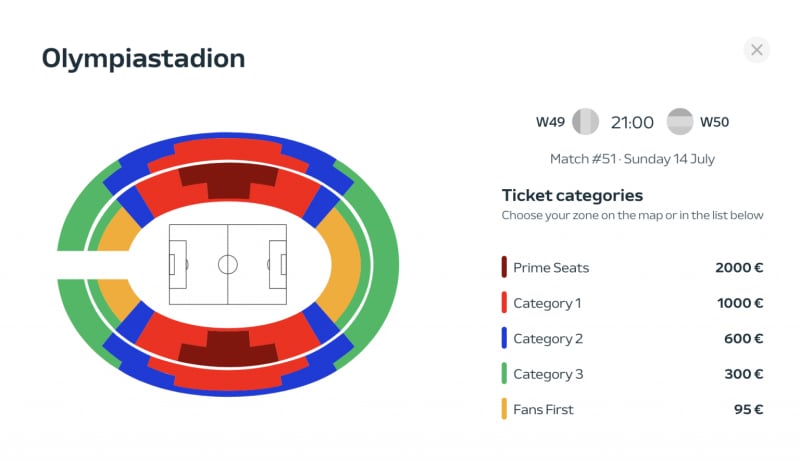
Task: Click the 95 € Fans First price
Action: coord(748,409)
